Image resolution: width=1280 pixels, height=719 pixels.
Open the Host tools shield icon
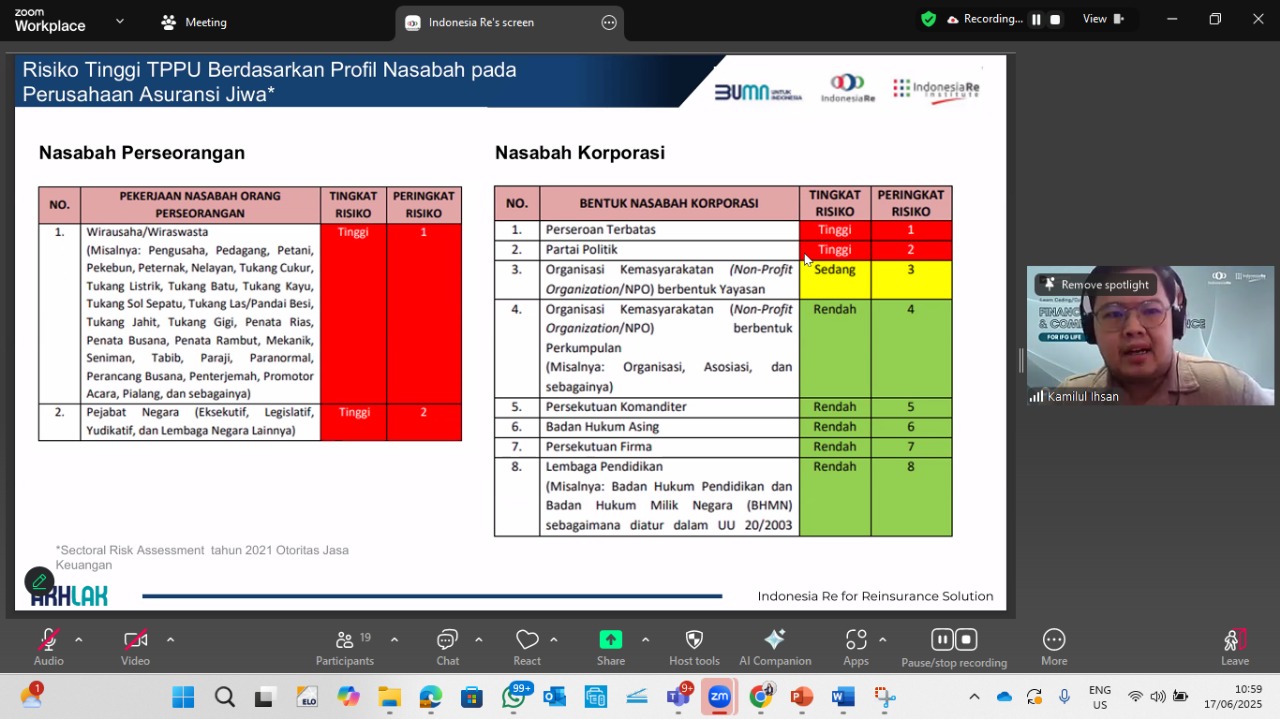point(694,640)
